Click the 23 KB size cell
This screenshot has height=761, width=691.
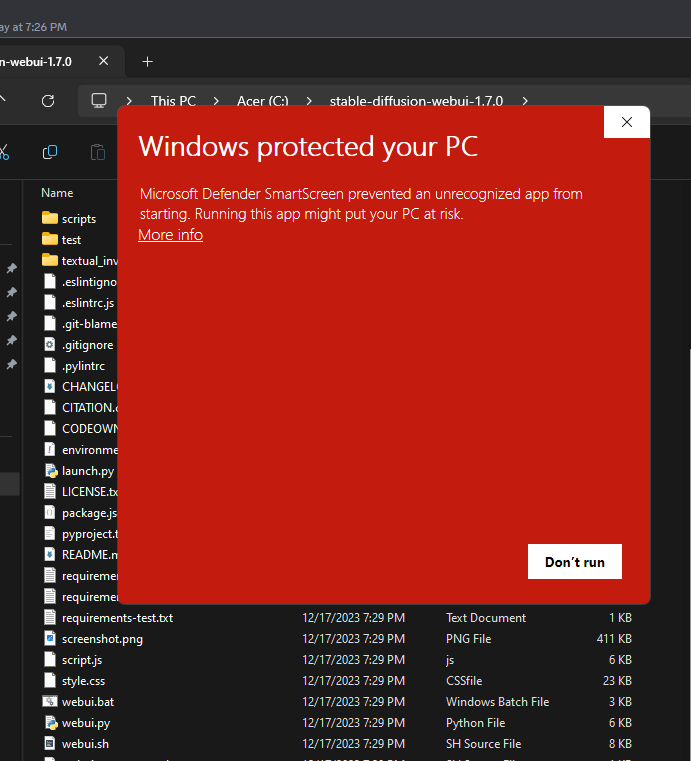pos(617,681)
